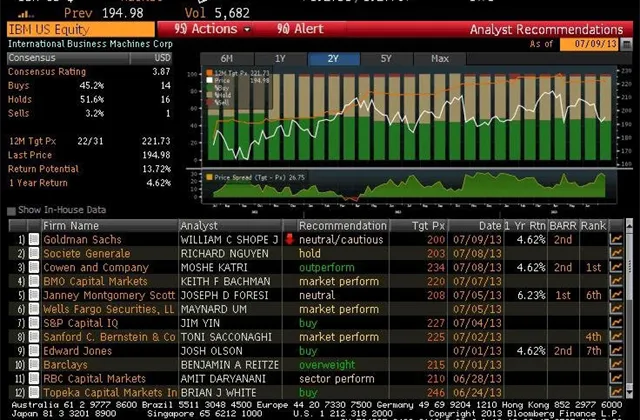Sort by BARR column header
Image resolution: width=640 pixels, height=420 pixels.
pos(563,226)
